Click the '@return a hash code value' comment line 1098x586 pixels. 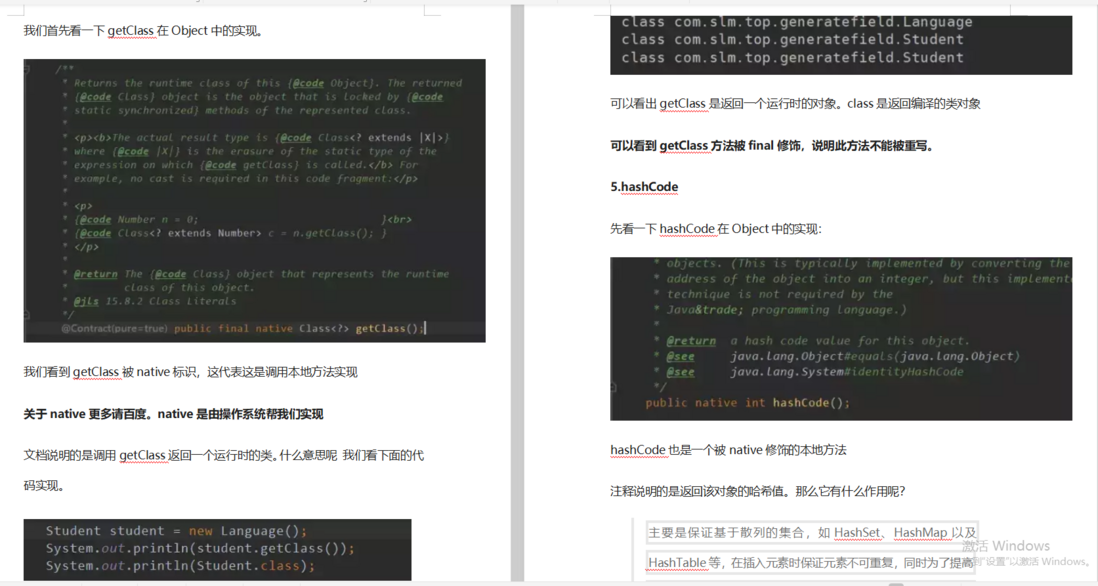[x=818, y=341]
